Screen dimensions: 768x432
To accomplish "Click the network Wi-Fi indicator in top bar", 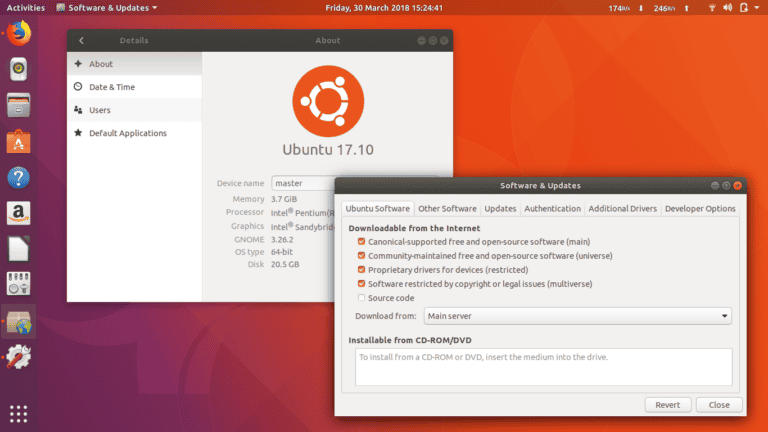I will tap(712, 8).
